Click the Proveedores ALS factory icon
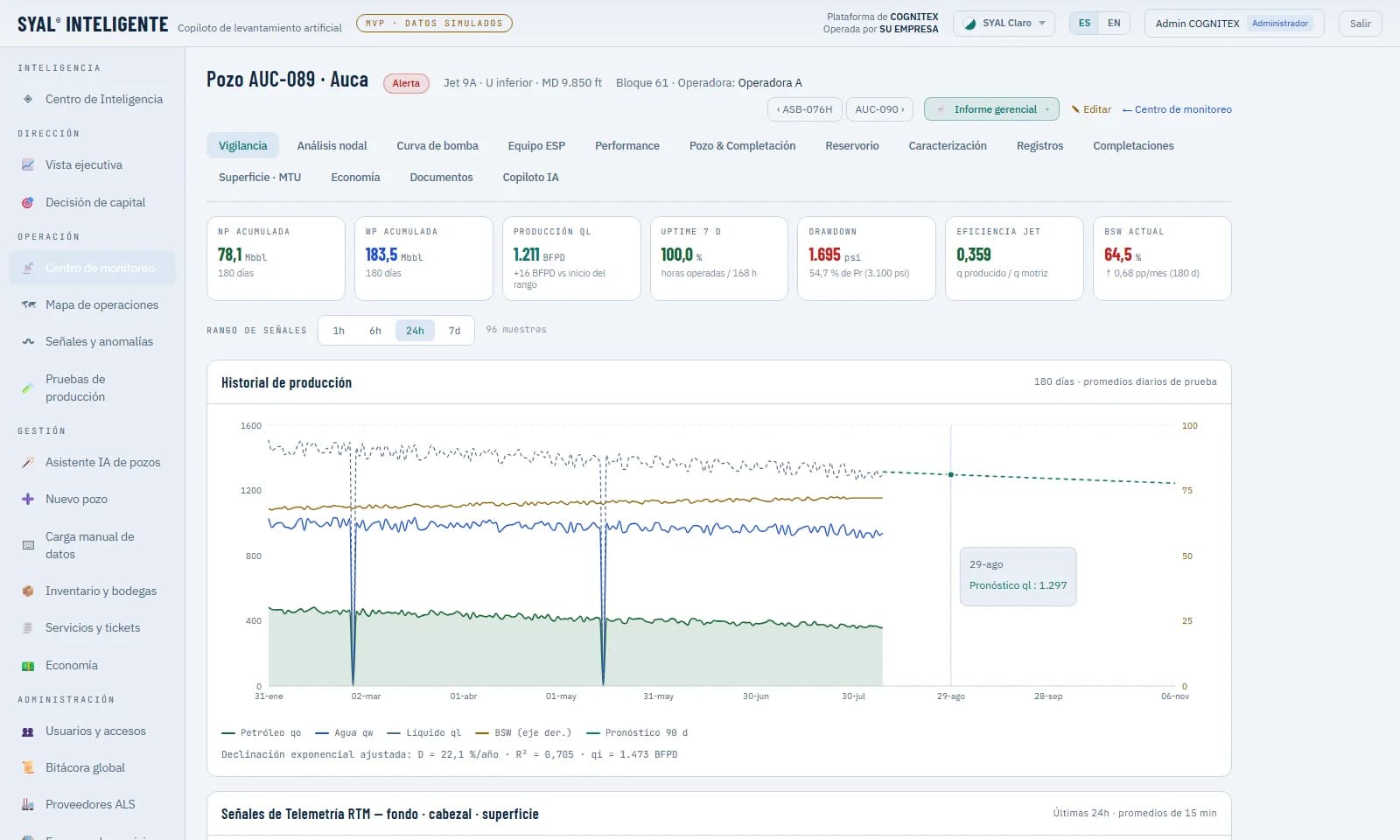The width and height of the screenshot is (1400, 840). pos(28,804)
